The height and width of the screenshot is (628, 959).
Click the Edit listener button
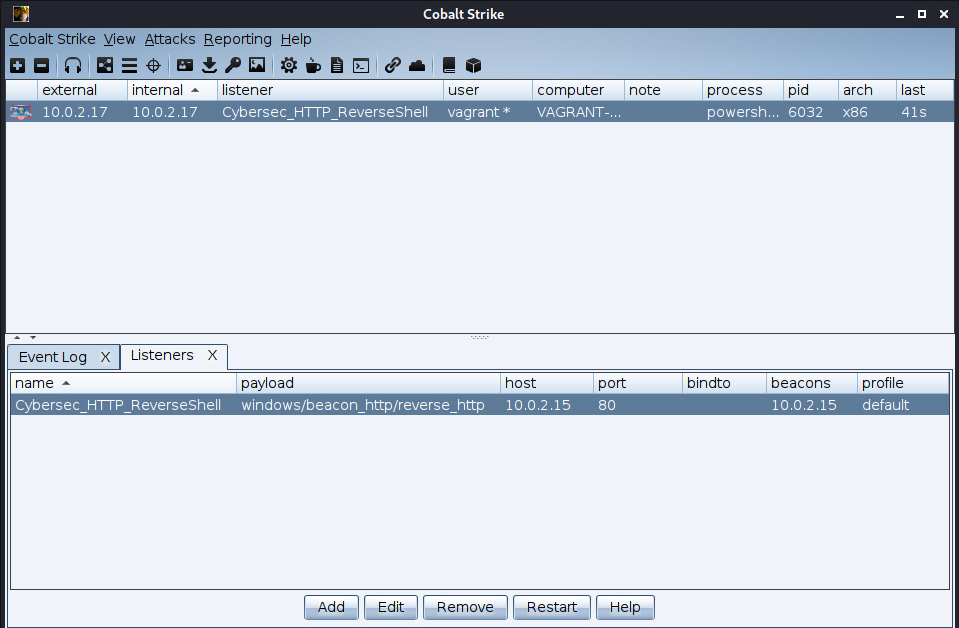(391, 607)
